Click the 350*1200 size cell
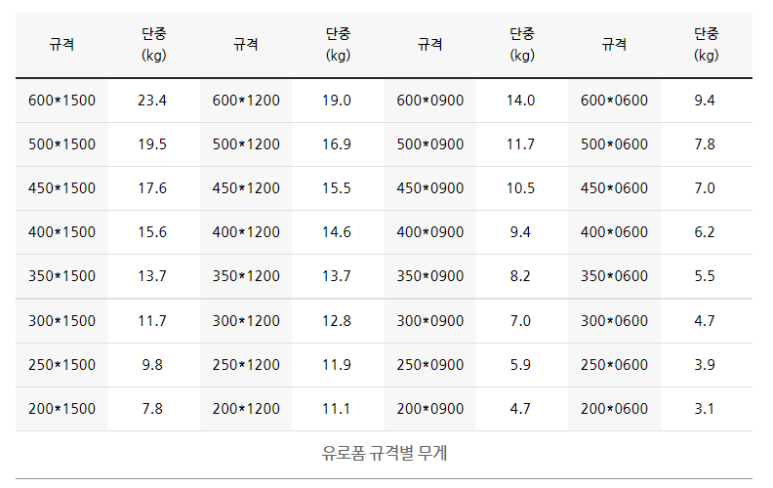 pos(246,276)
